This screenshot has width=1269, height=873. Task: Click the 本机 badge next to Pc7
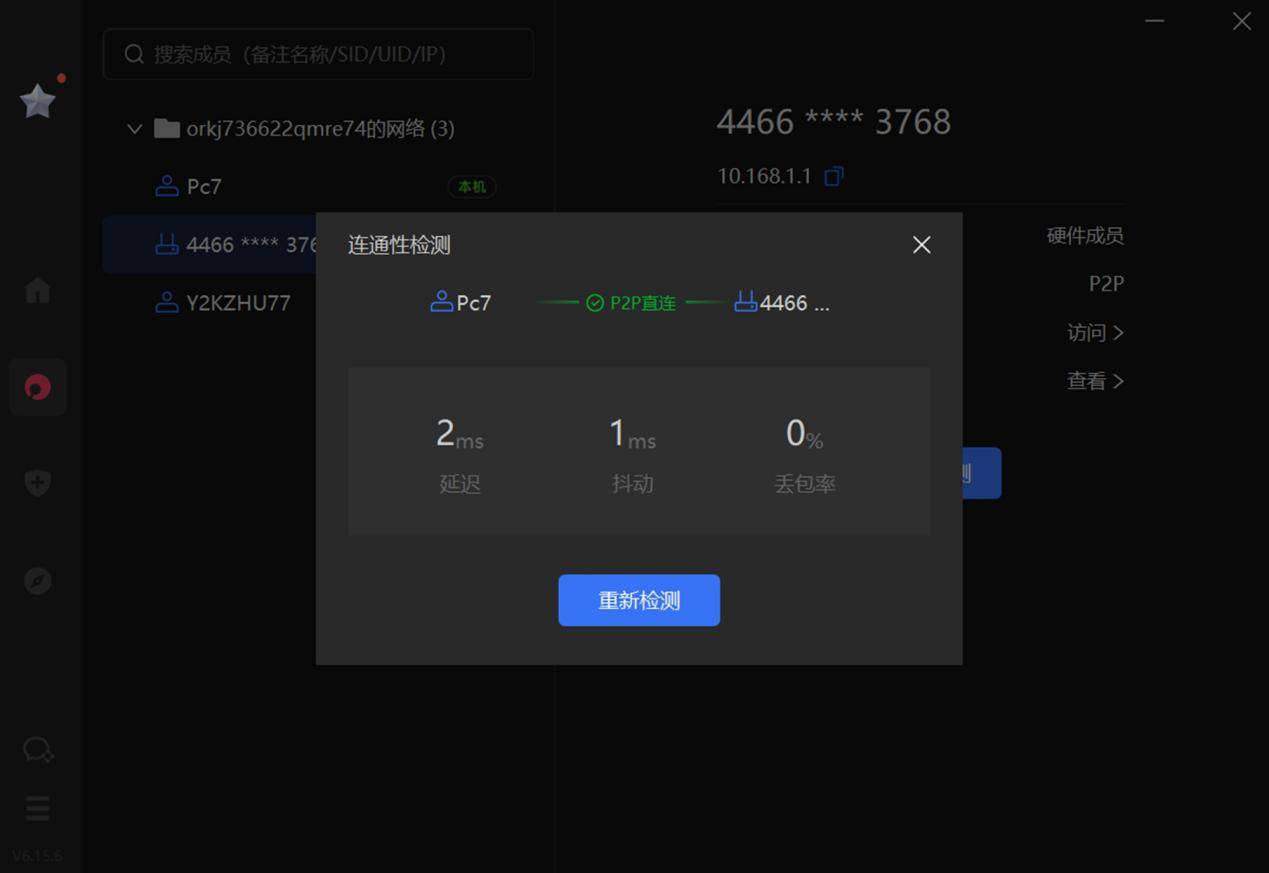click(472, 187)
